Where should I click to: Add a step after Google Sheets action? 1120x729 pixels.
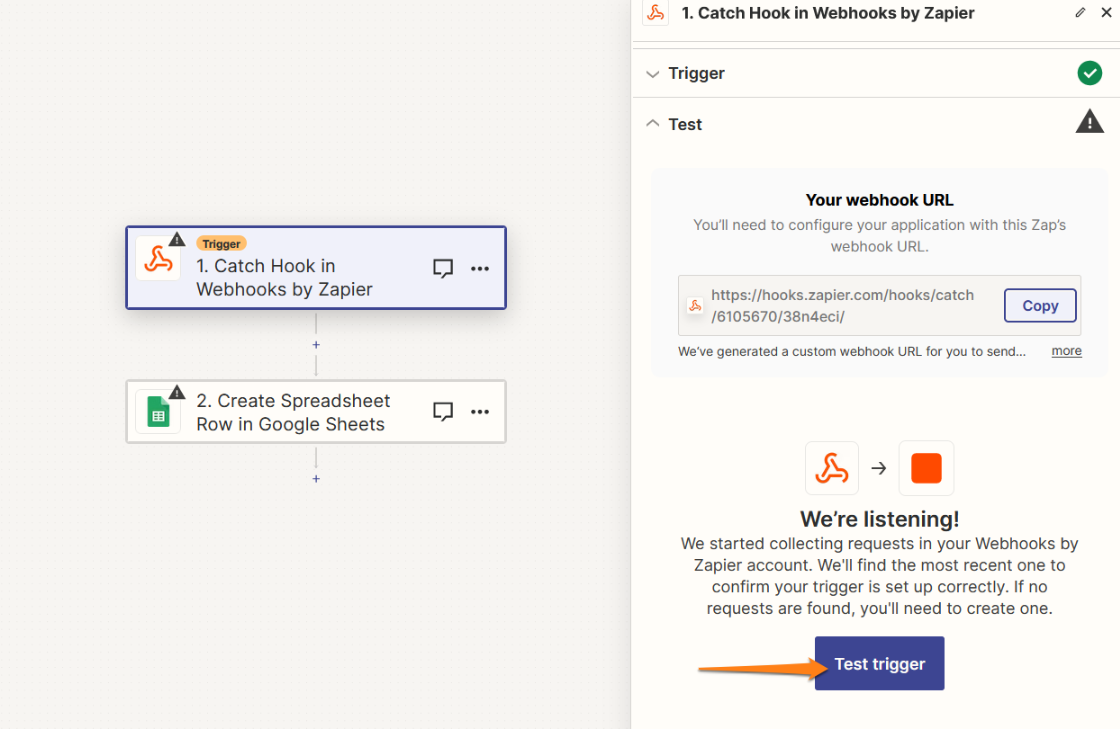[x=316, y=479]
